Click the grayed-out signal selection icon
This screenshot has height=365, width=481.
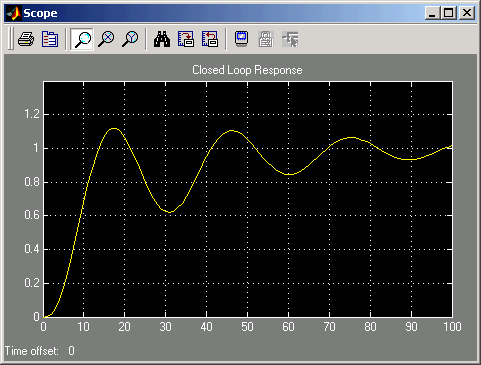290,39
